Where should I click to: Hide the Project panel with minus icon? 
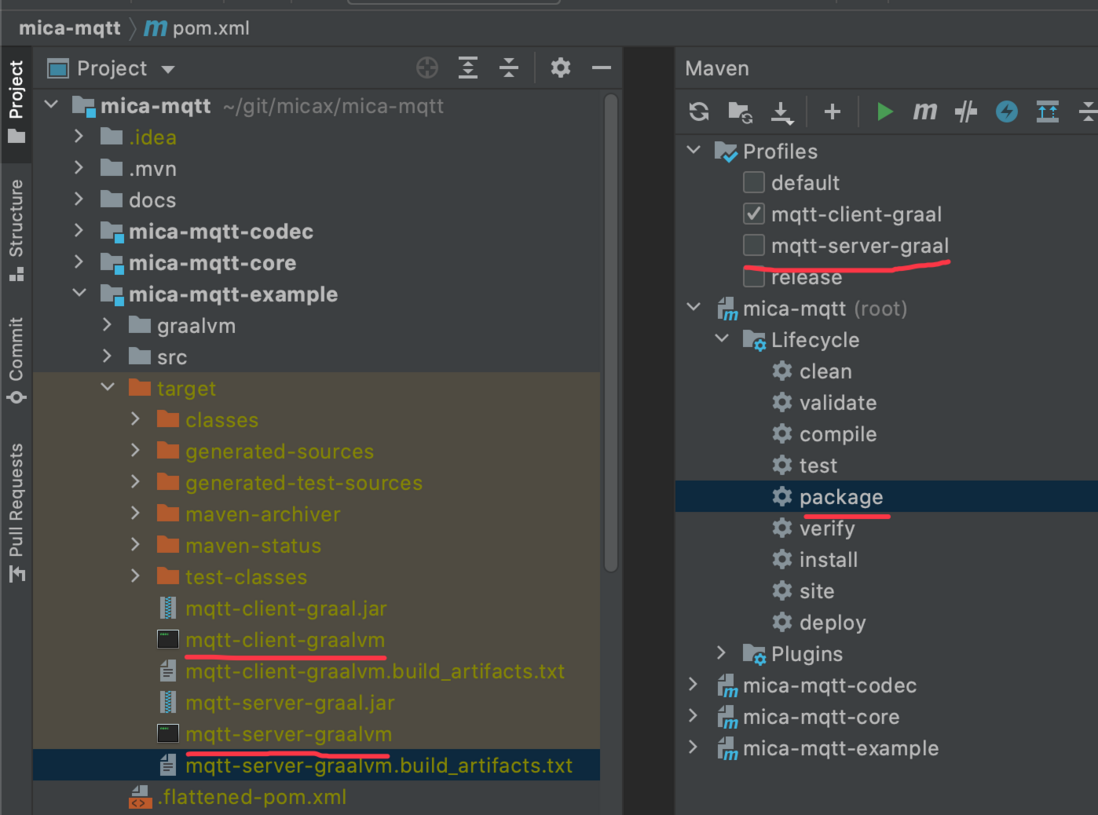point(602,68)
